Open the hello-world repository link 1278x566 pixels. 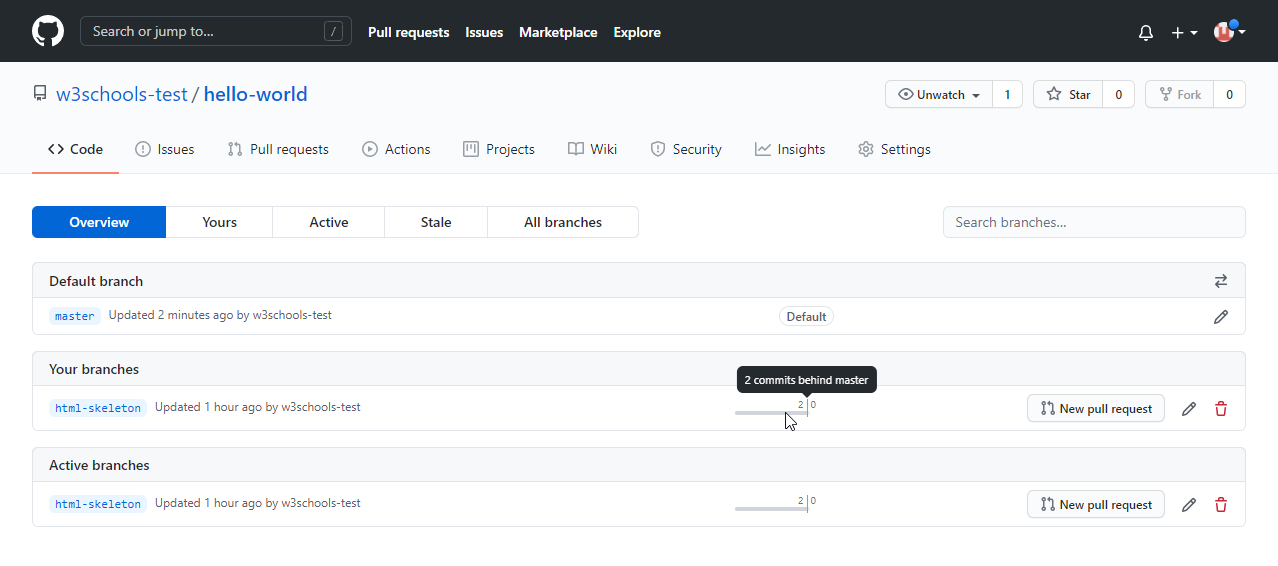pyautogui.click(x=256, y=94)
